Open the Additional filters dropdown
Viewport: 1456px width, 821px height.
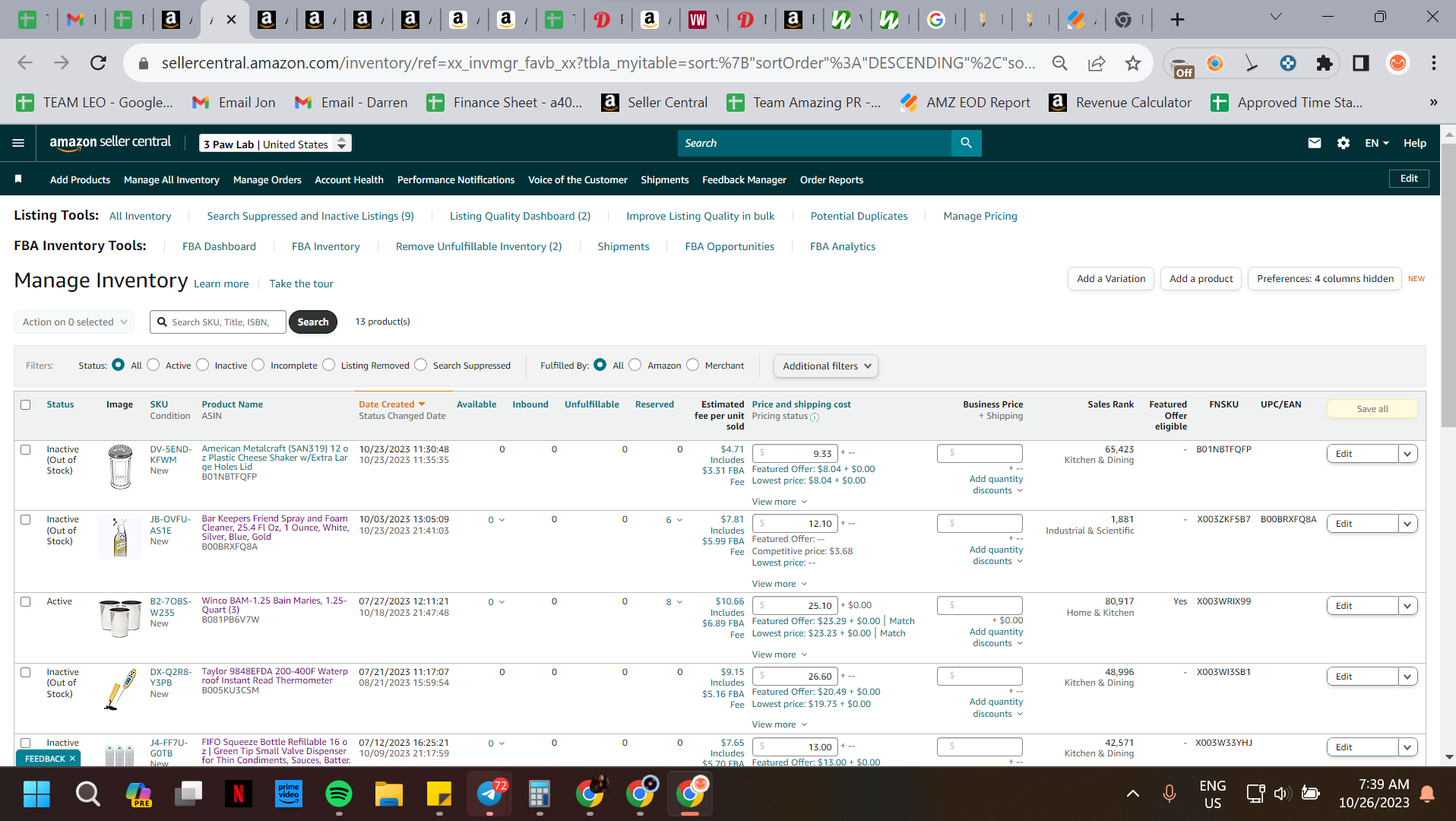click(x=826, y=366)
